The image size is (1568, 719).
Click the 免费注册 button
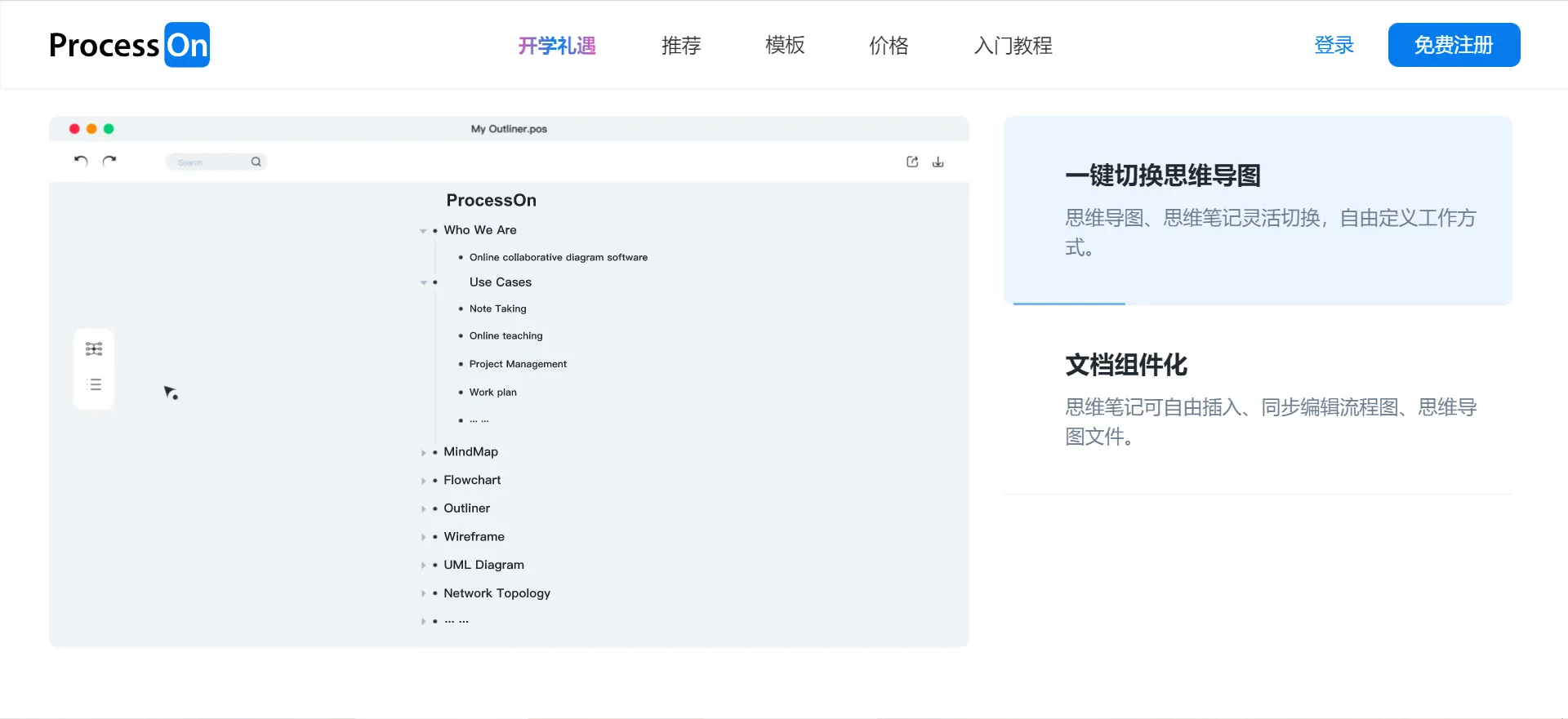pos(1454,45)
